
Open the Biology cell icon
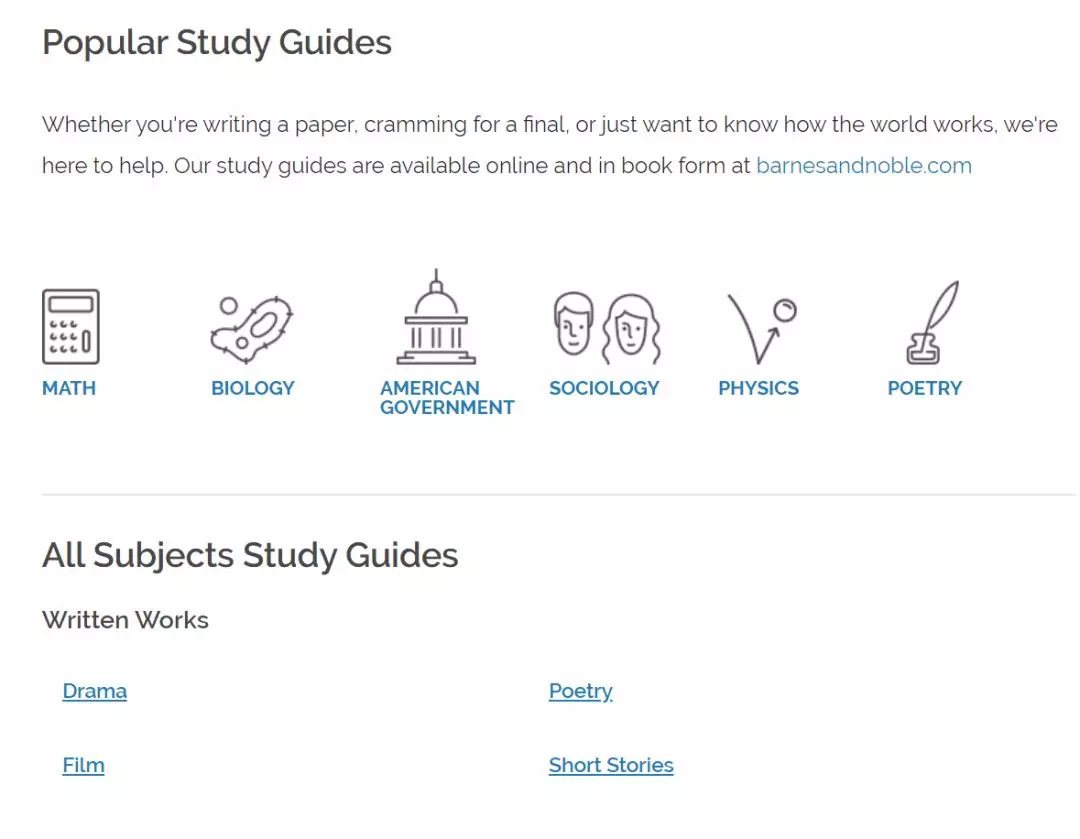pyautogui.click(x=252, y=328)
